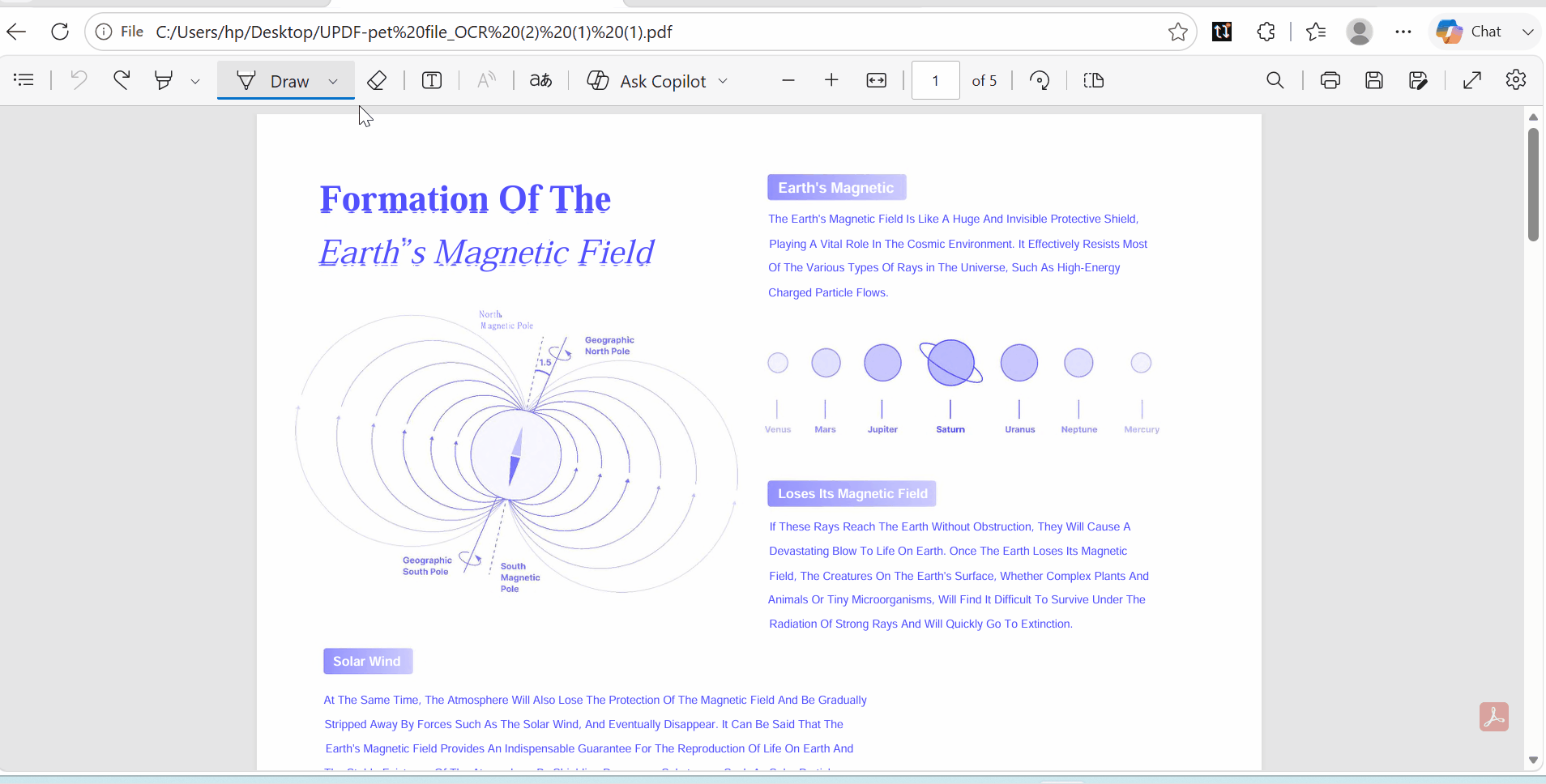Save the PDF file
1546x784 pixels.
pyautogui.click(x=1374, y=80)
